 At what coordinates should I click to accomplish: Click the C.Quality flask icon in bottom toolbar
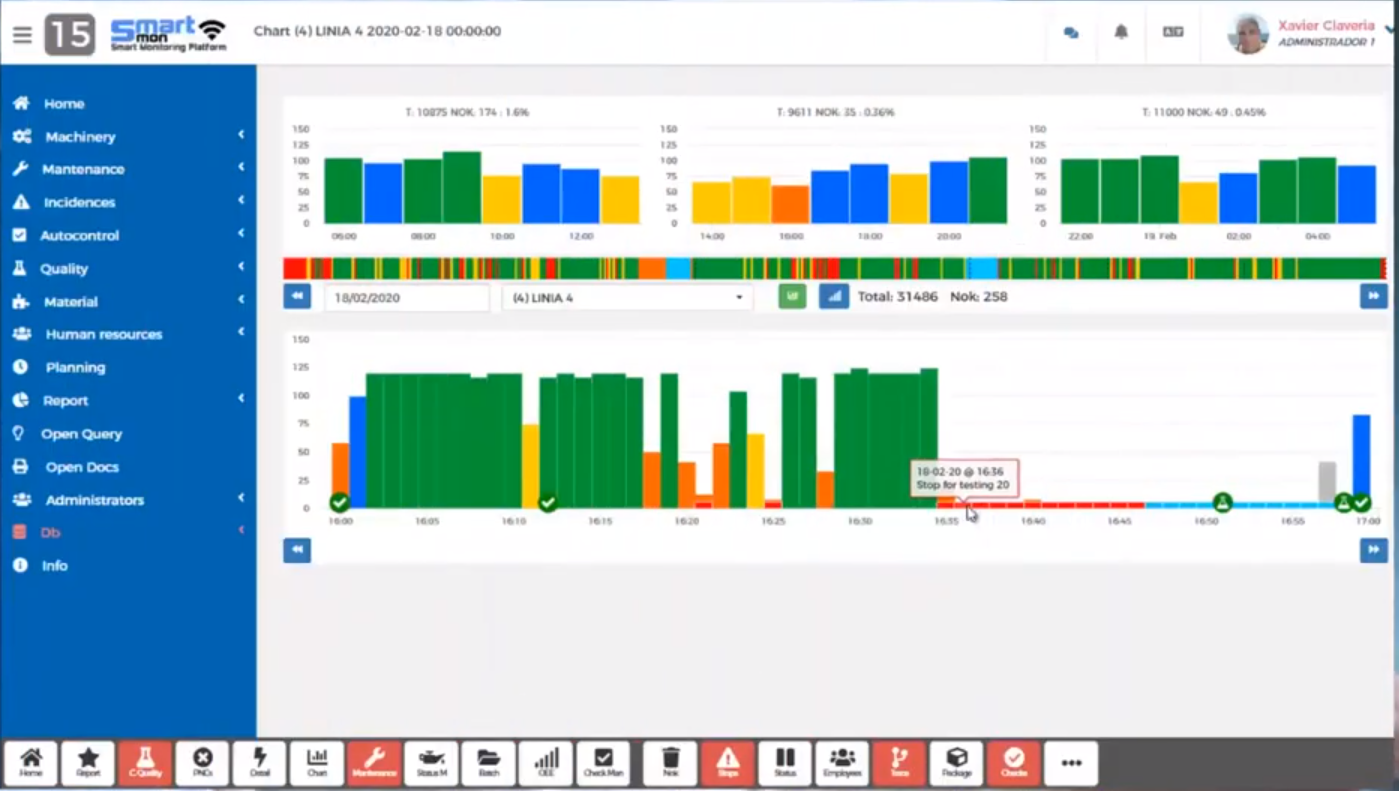click(145, 763)
